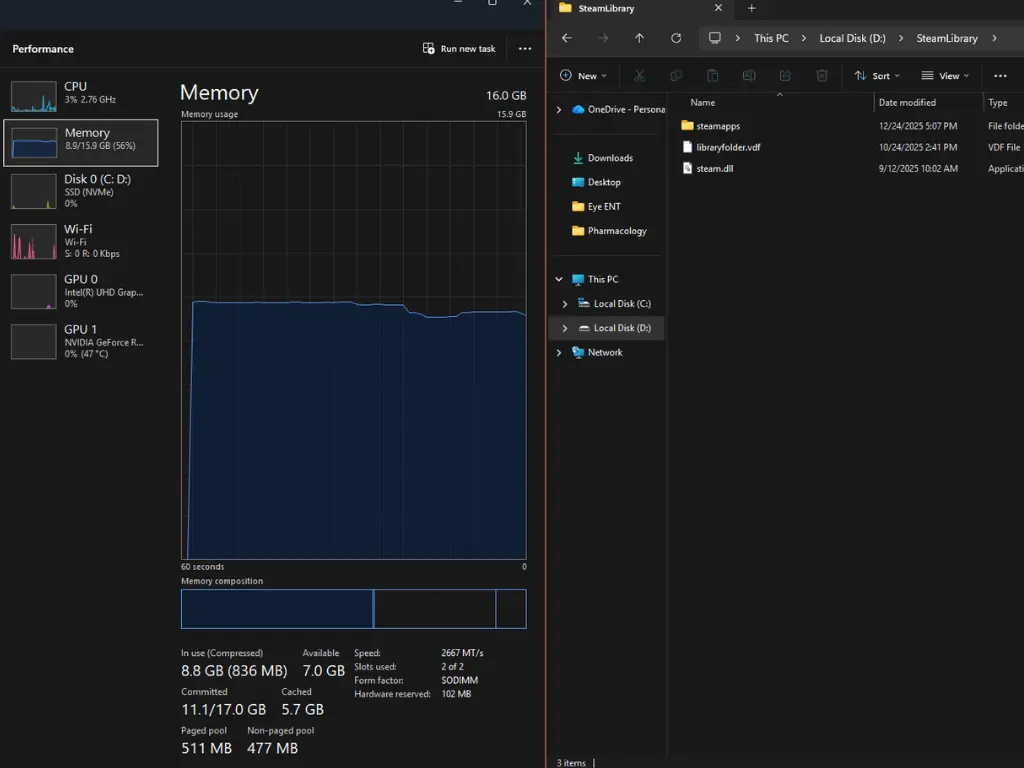Image resolution: width=1024 pixels, height=768 pixels.
Task: Click the Refresh icon in File Explorer
Action: coord(676,38)
